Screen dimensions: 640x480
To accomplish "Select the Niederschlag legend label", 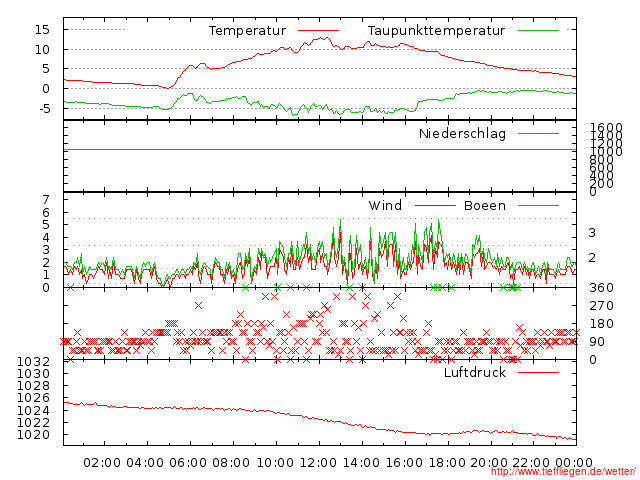I will pyautogui.click(x=462, y=133).
